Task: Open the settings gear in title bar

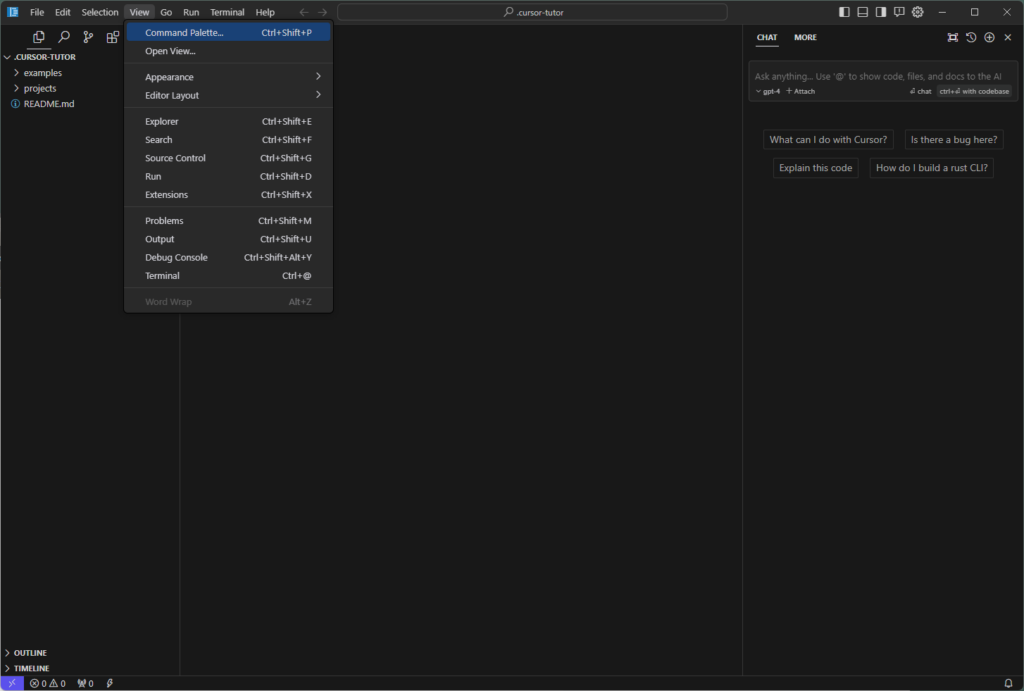Action: 918,12
